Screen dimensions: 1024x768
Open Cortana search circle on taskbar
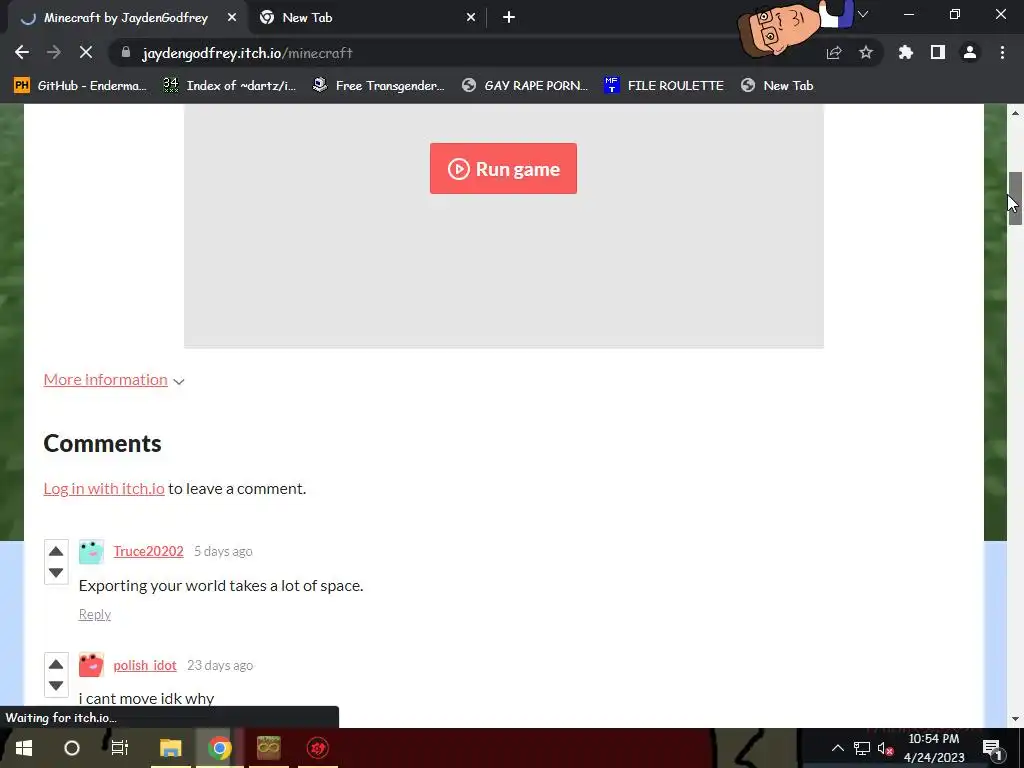(x=72, y=748)
